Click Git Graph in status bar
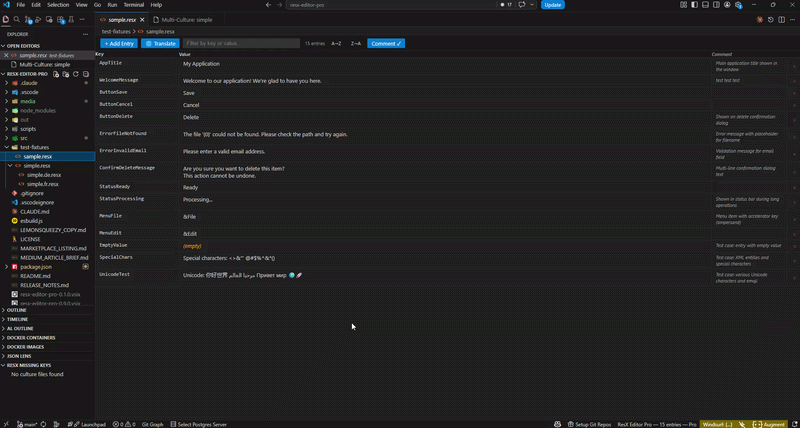The image size is (800, 428). pos(153,424)
